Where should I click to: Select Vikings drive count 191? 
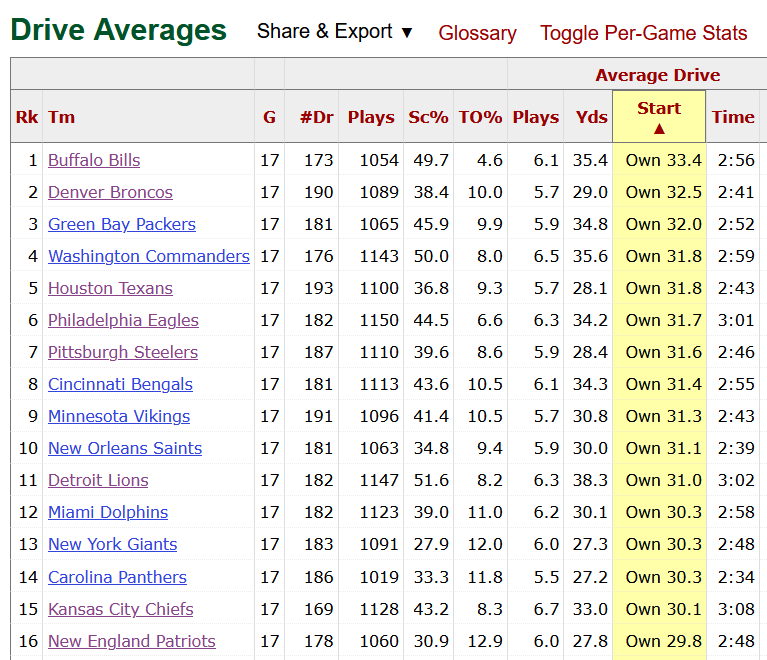click(318, 416)
